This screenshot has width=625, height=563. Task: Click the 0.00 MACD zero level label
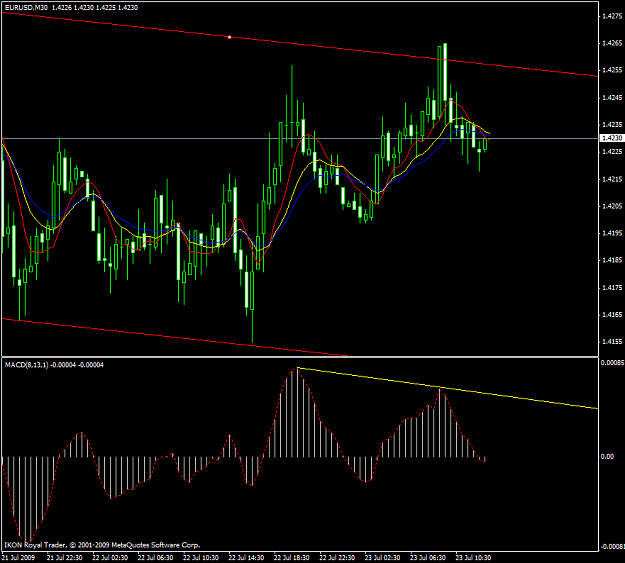(607, 457)
